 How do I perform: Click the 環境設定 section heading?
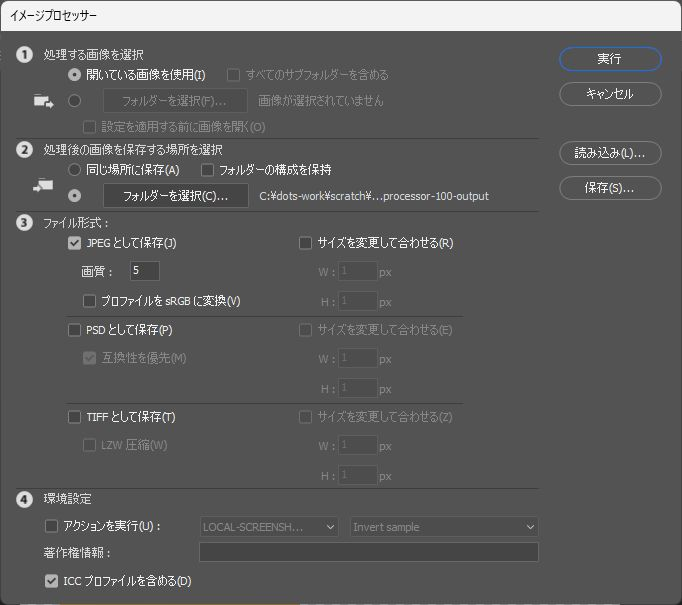coord(67,499)
